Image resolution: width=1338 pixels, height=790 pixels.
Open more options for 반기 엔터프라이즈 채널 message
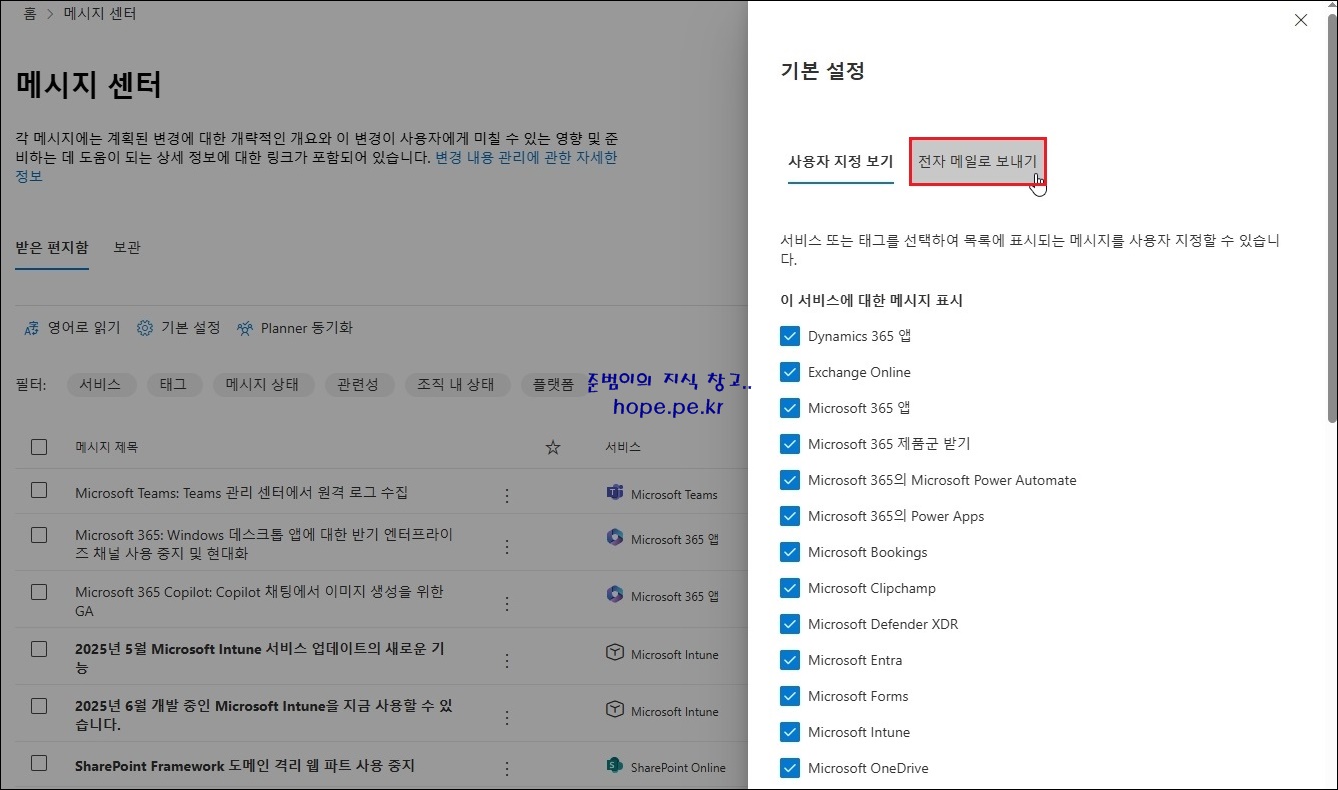click(507, 546)
